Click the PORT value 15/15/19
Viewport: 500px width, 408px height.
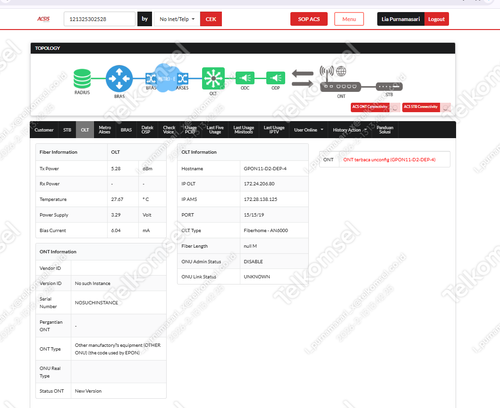pos(254,215)
